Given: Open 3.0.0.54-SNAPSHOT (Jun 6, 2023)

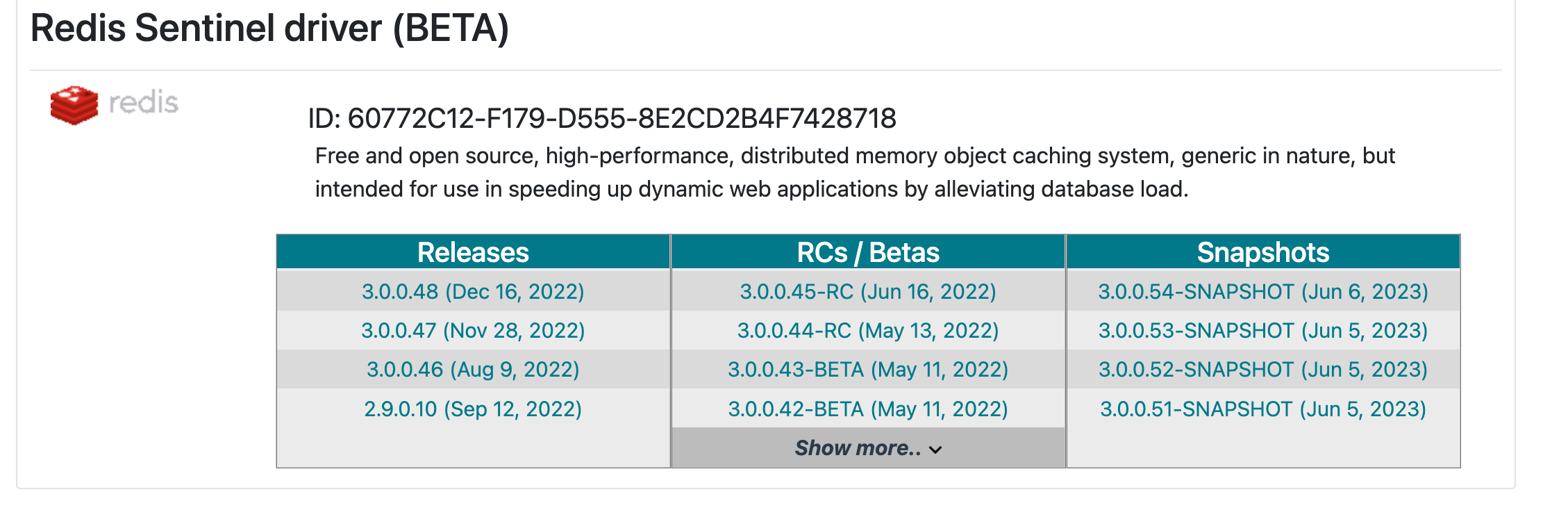Looking at the screenshot, I should 1263,291.
